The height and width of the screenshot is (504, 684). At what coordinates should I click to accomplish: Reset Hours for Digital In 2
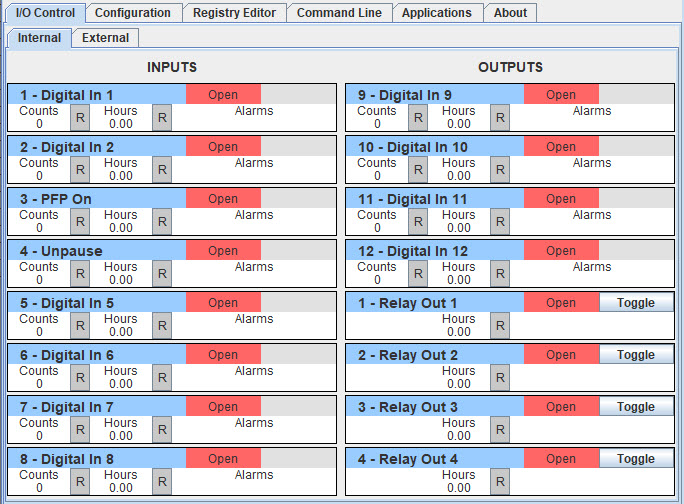[x=162, y=169]
